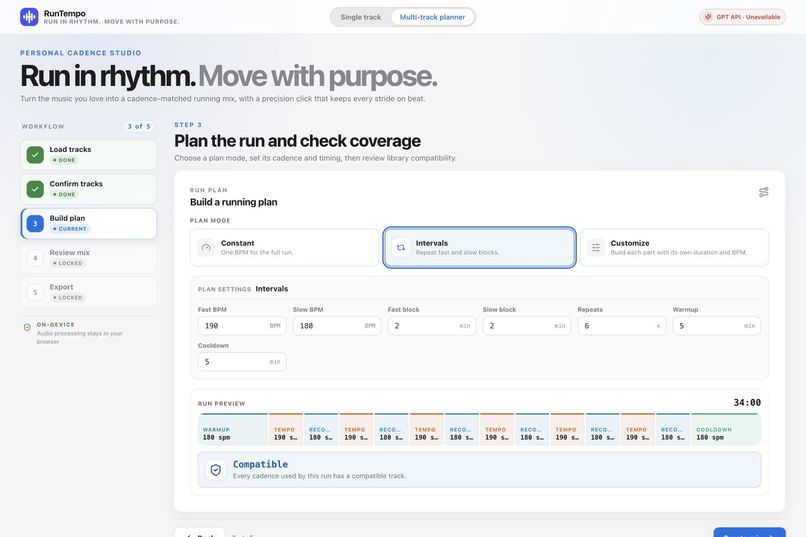Click the Plan the run and check coverage title
This screenshot has height=537, width=806.
pos(297,141)
